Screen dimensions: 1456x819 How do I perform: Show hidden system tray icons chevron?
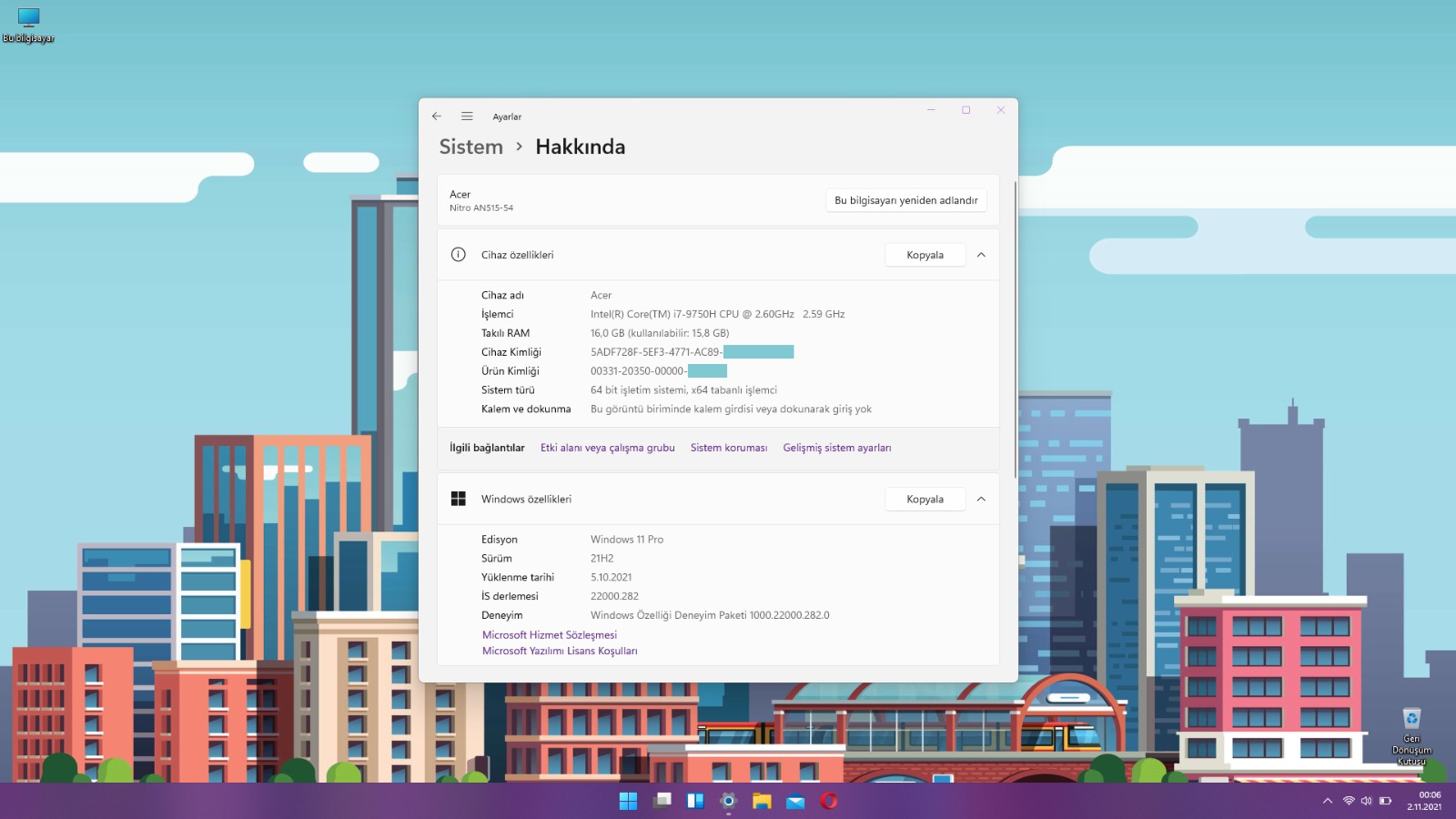[1328, 801]
